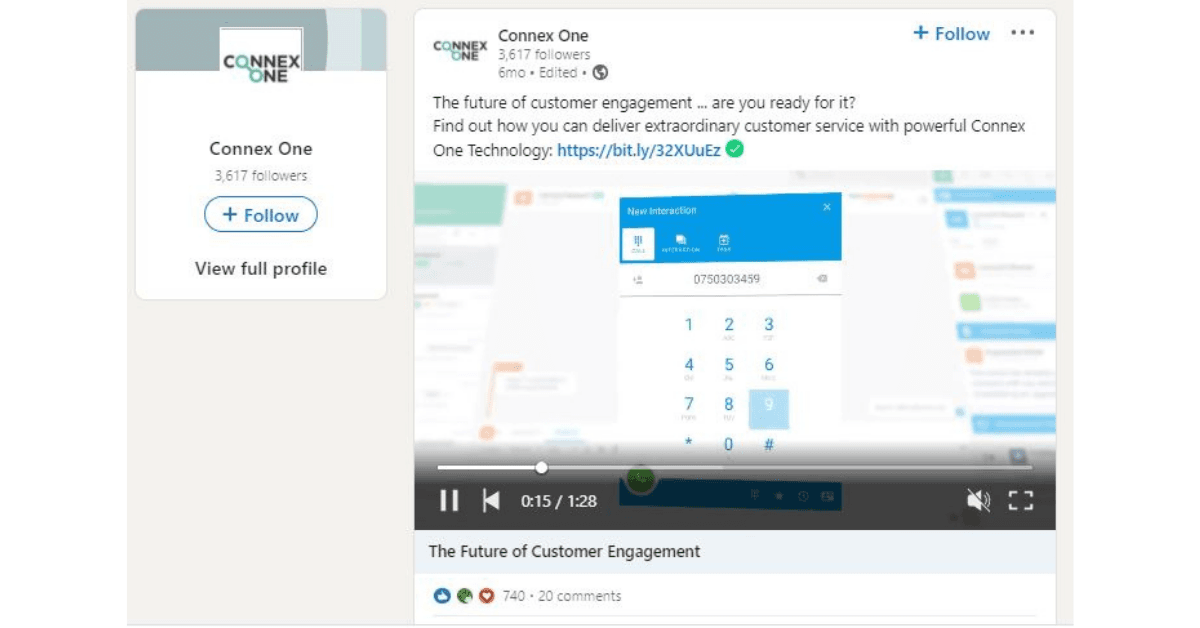Open The Future of Customer Engagement title
This screenshot has height=628, width=1200.
564,551
